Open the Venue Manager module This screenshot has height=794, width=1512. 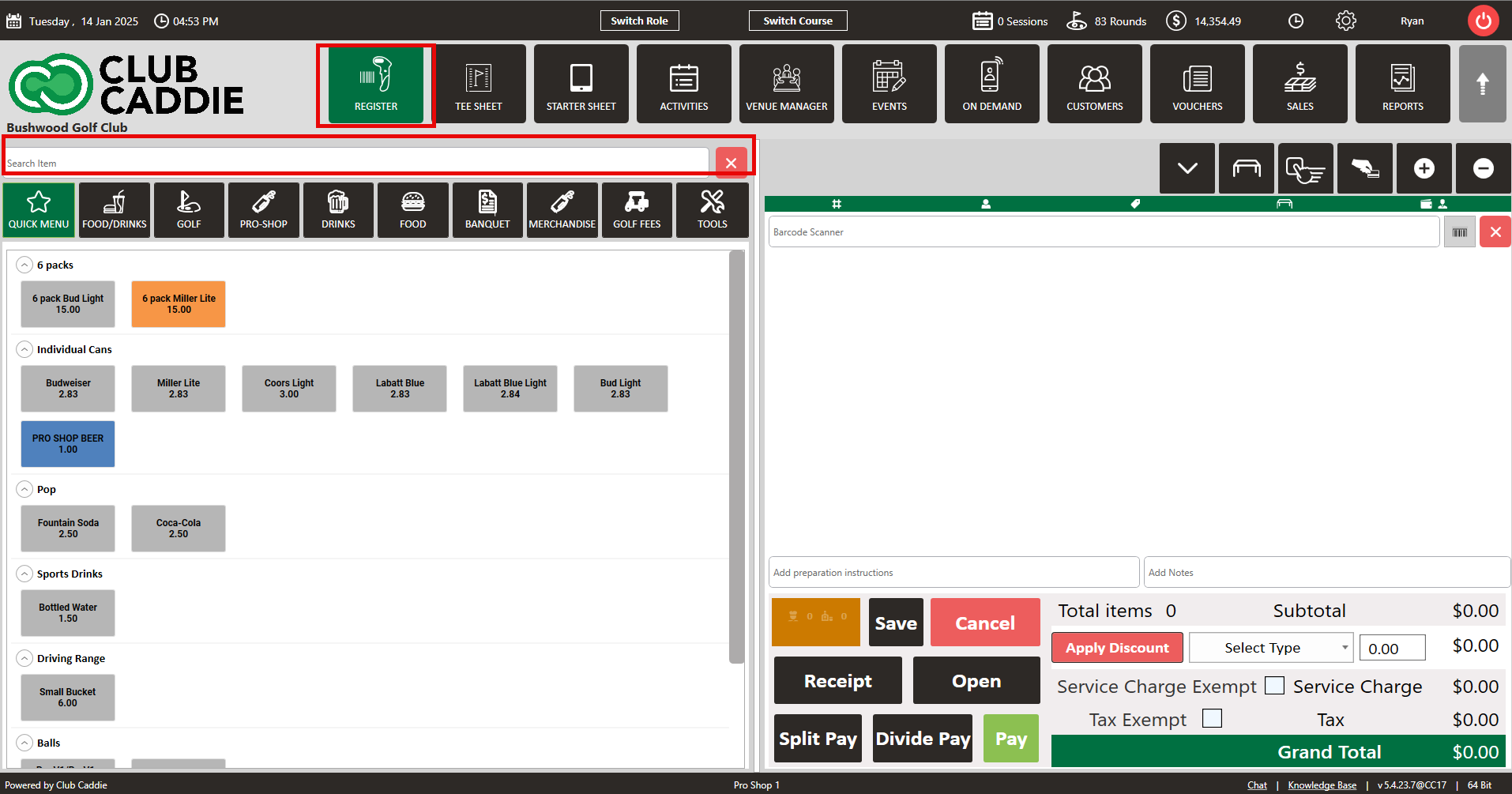click(787, 84)
